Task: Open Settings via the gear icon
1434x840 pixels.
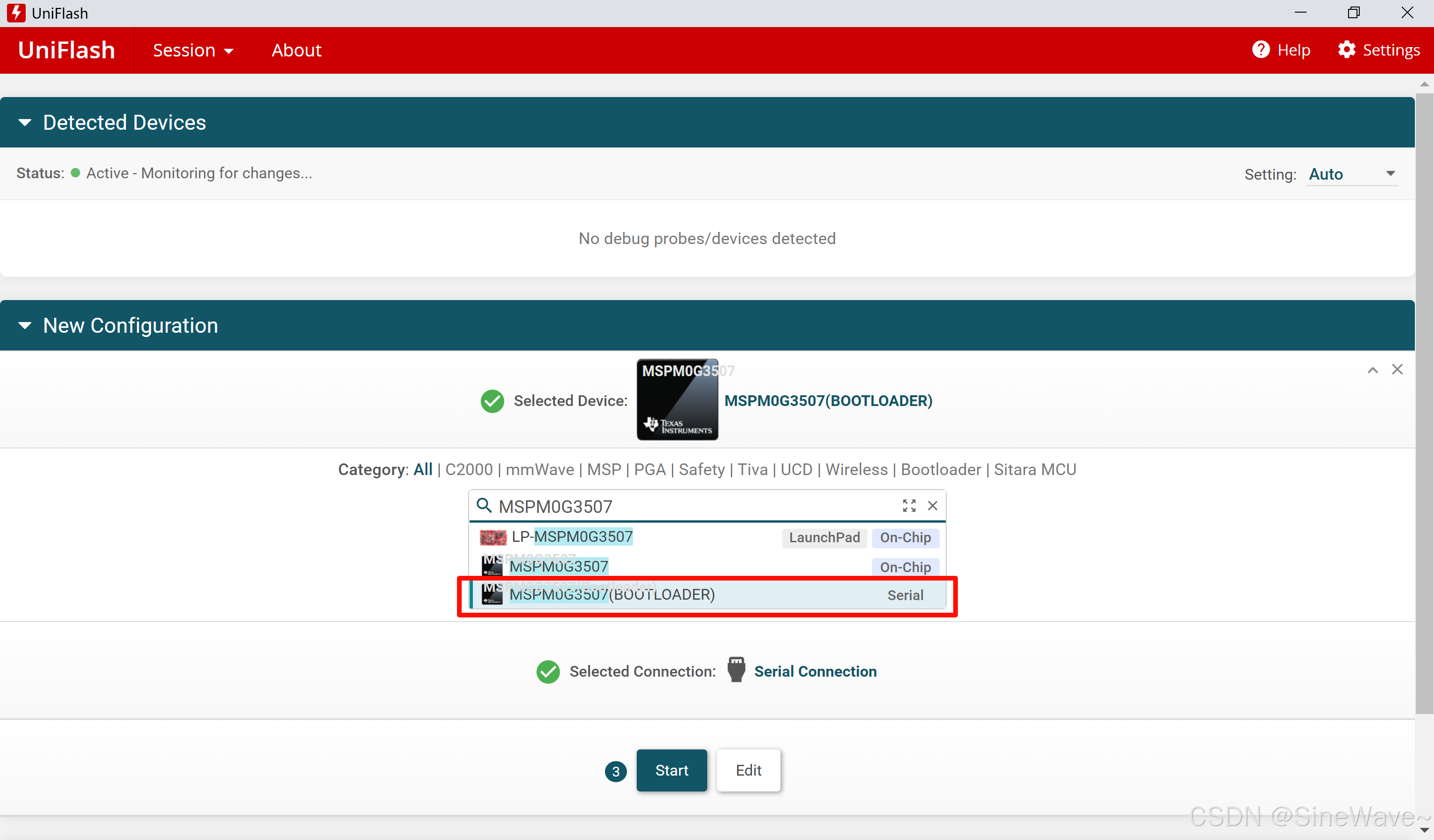Action: [1346, 49]
